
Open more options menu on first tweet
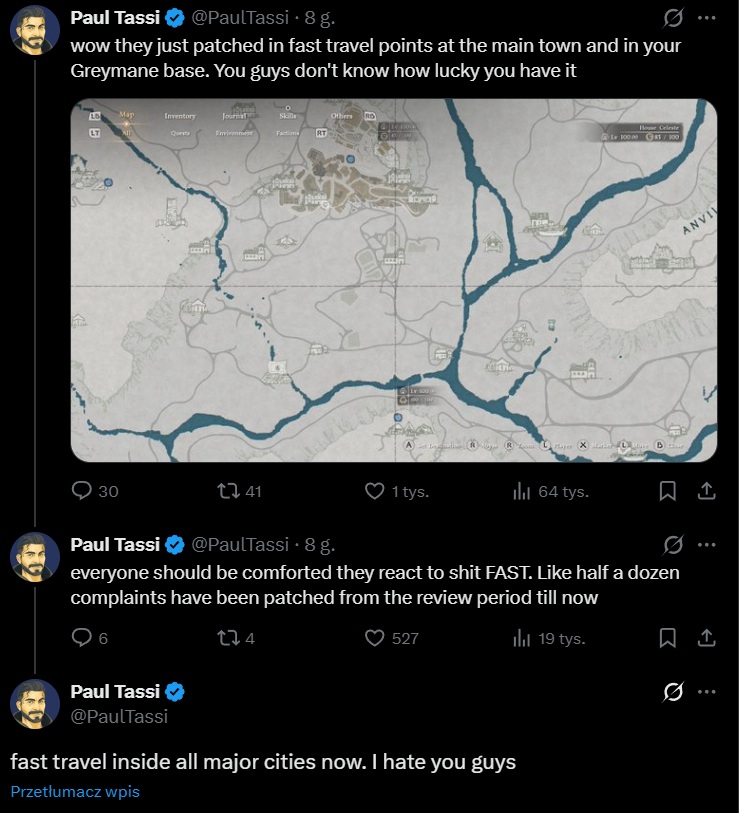[x=707, y=18]
